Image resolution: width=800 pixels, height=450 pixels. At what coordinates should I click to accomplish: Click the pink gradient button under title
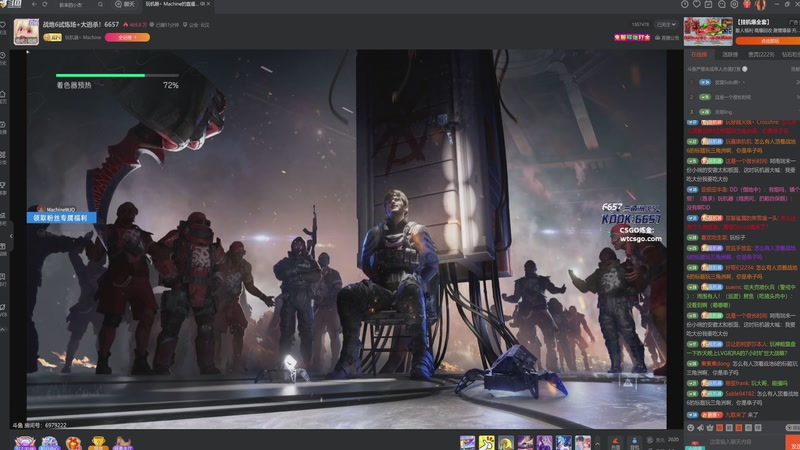pyautogui.click(x=127, y=37)
